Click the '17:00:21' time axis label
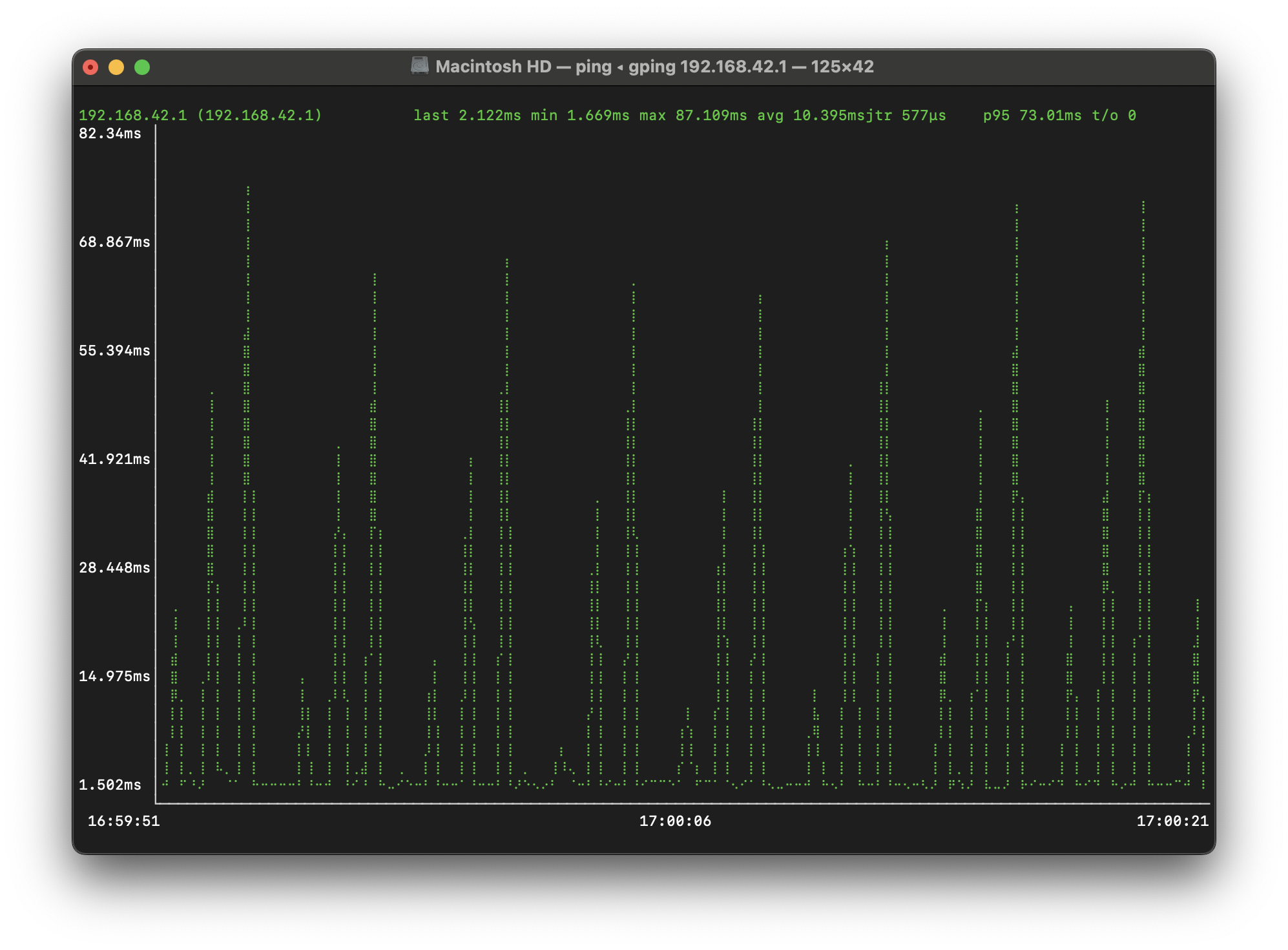 [1172, 821]
